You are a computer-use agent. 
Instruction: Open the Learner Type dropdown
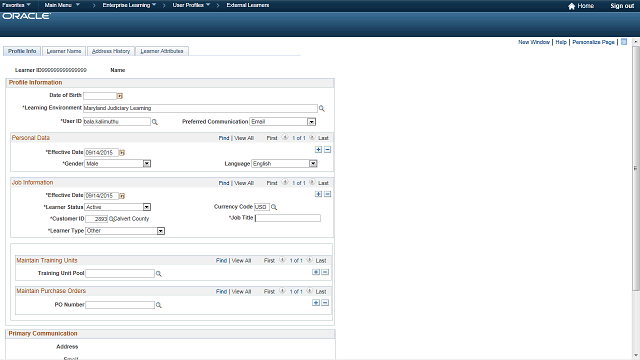161,231
